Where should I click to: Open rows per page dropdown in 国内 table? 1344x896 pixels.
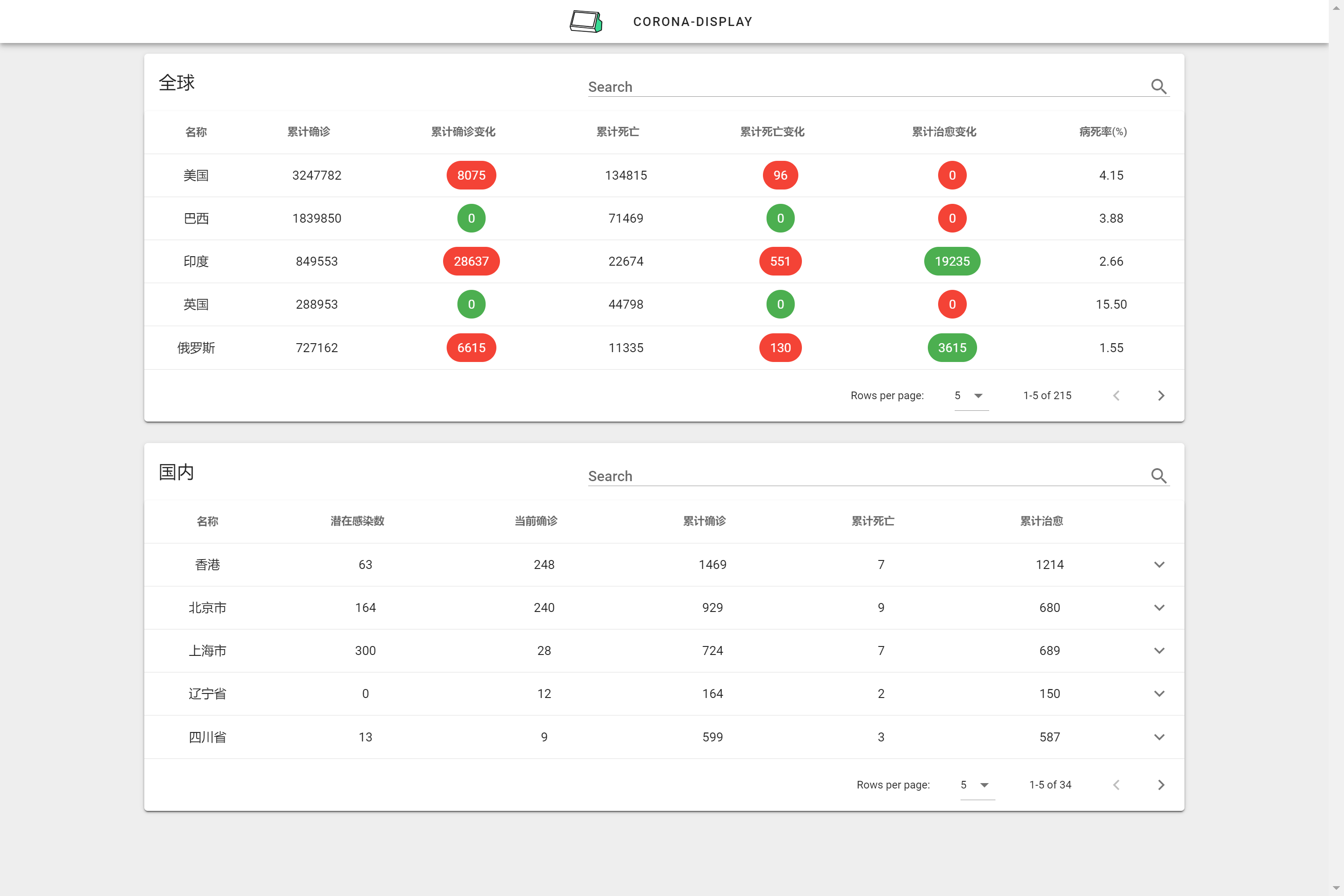click(x=977, y=784)
